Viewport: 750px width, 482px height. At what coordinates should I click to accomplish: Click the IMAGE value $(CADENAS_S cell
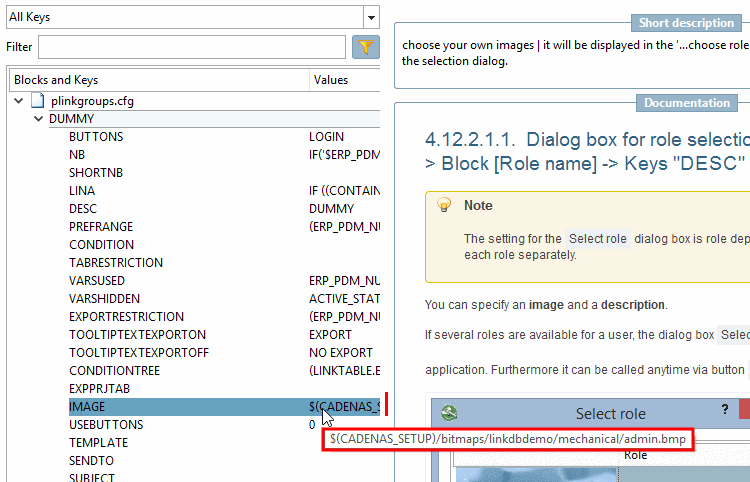click(344, 407)
